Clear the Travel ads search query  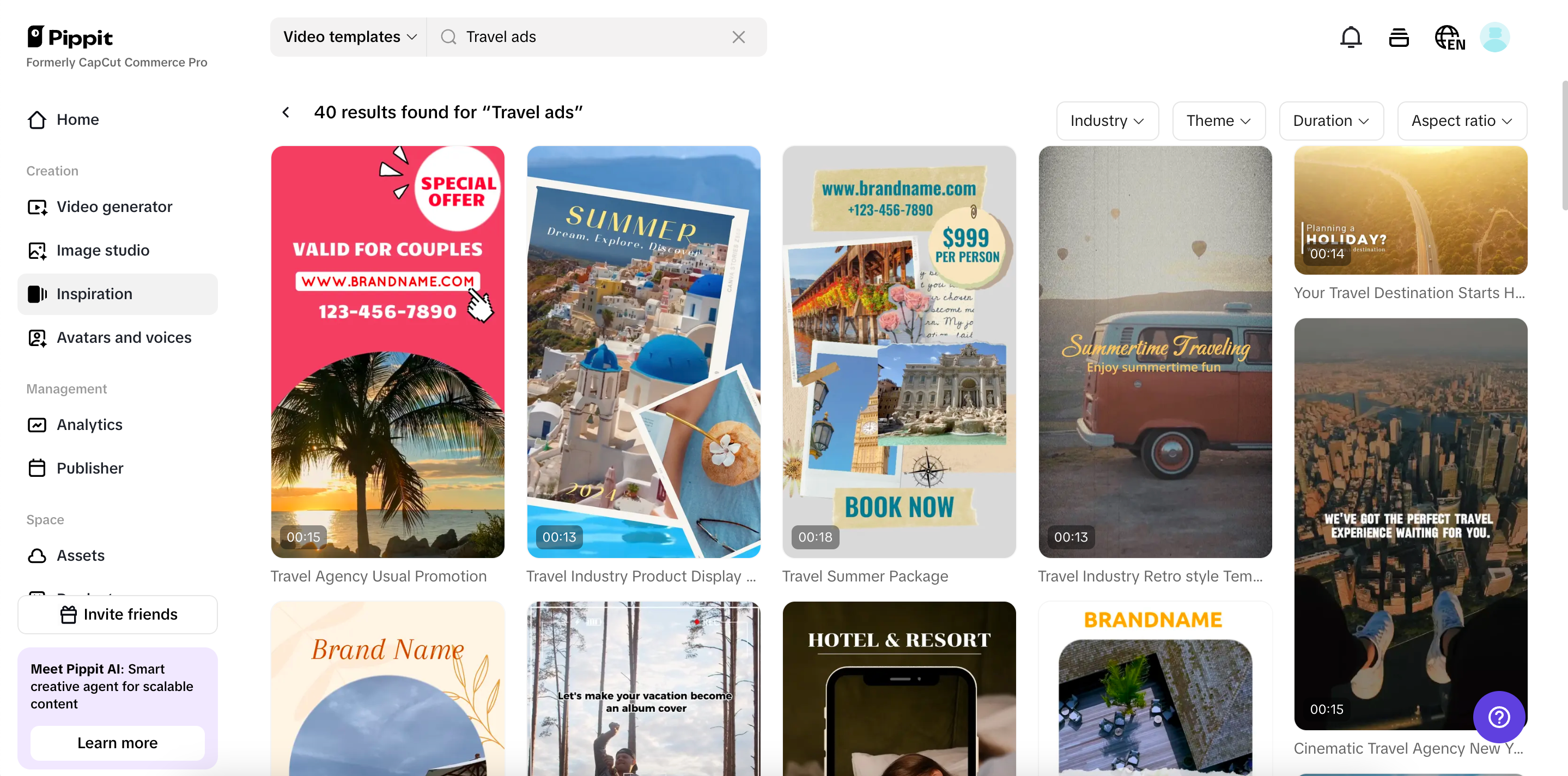(738, 37)
